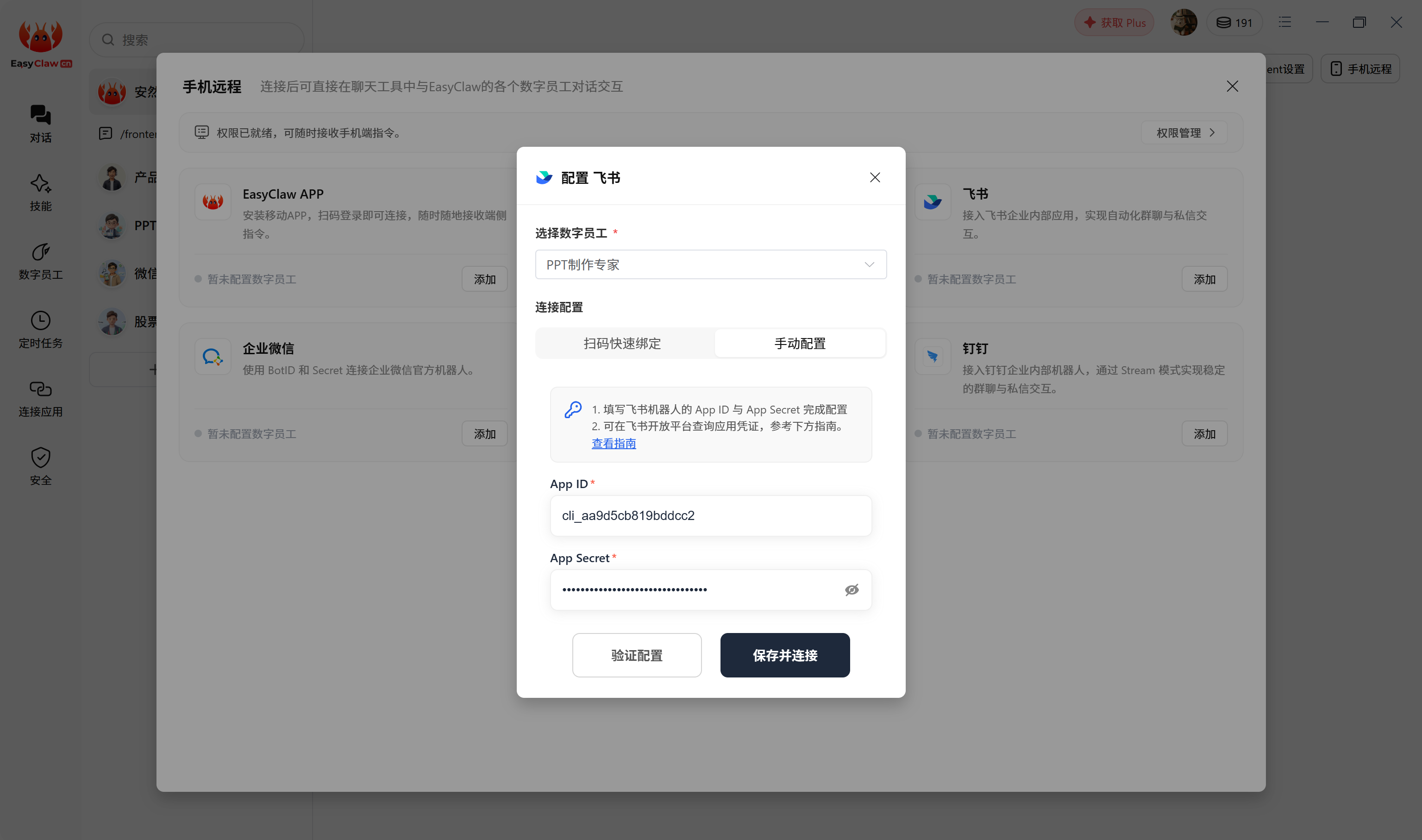Image resolution: width=1422 pixels, height=840 pixels.
Task: Open the 技能 skills section
Action: tap(40, 193)
